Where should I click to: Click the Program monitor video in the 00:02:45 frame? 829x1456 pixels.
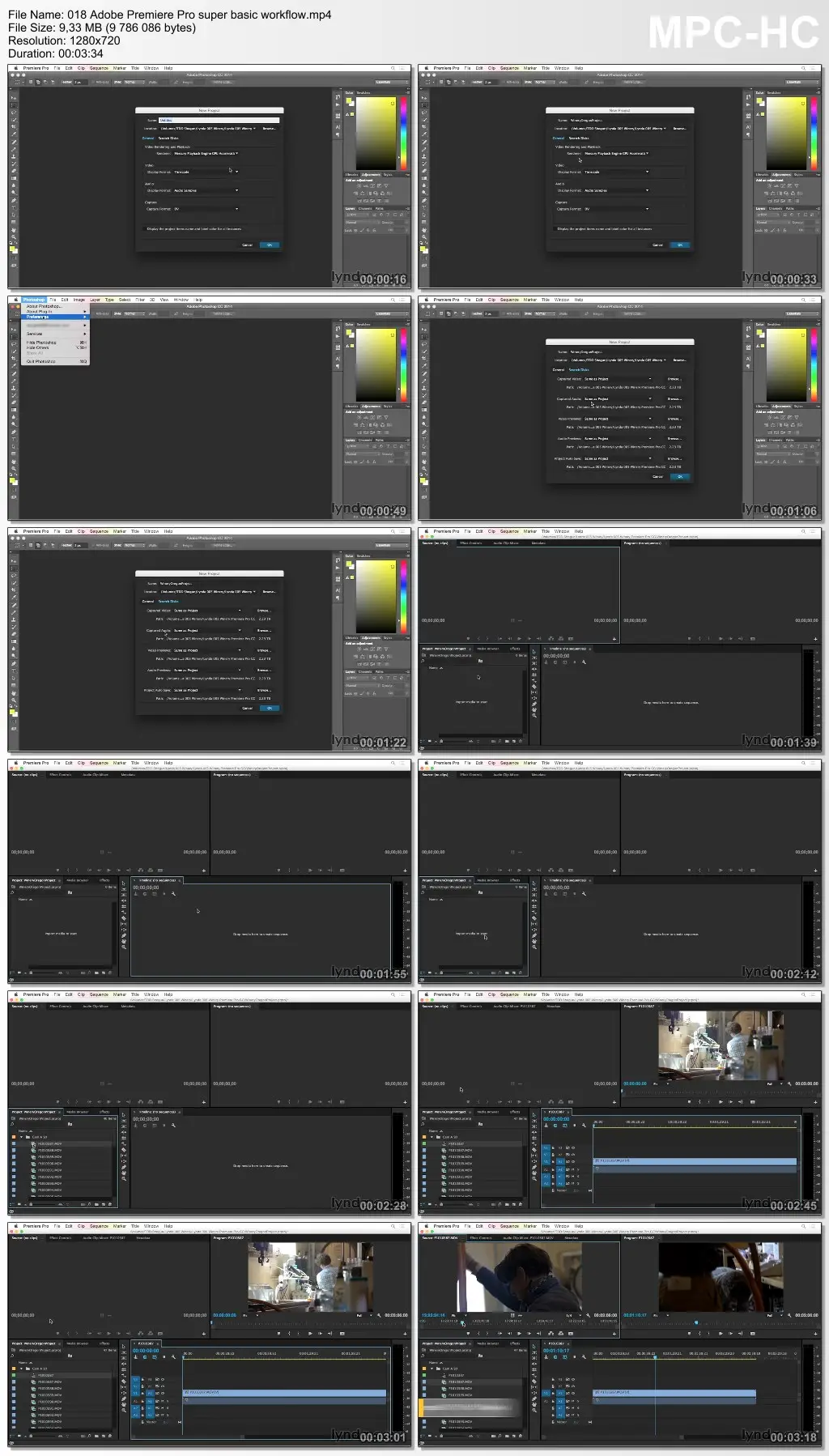click(721, 1045)
